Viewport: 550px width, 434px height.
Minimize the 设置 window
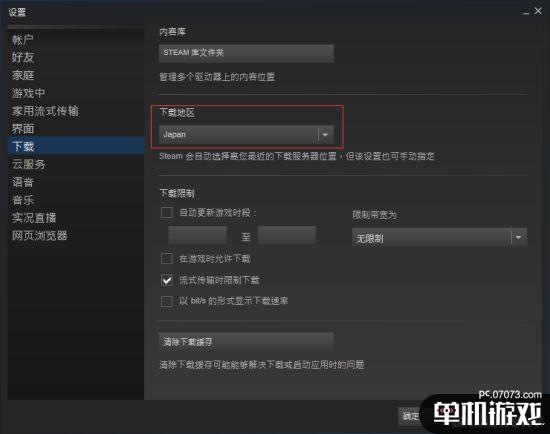(526, 12)
